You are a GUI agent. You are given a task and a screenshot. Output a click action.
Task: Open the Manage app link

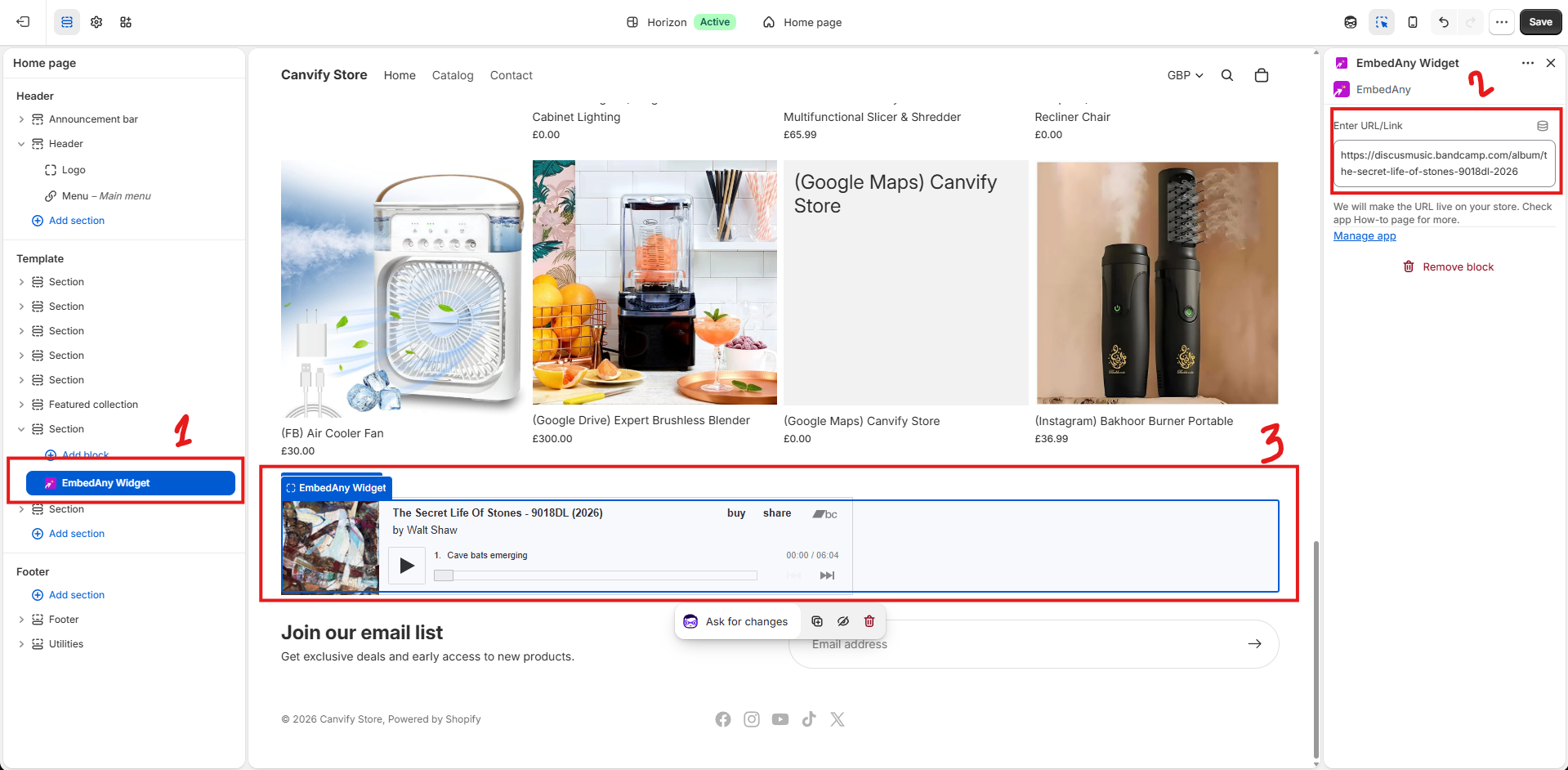tap(1365, 236)
